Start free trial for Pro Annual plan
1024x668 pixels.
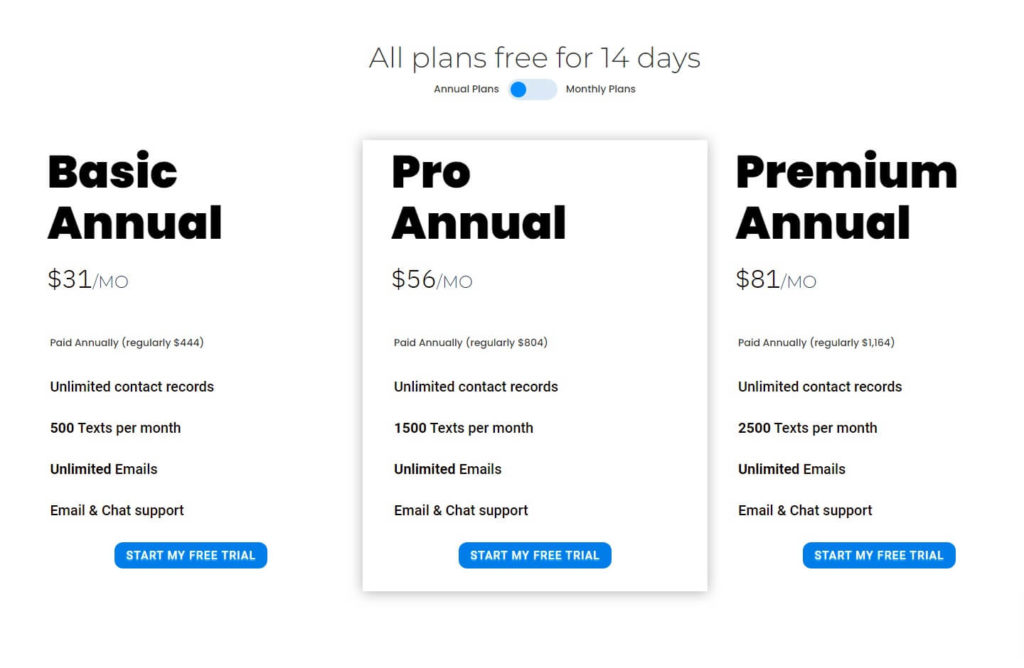pos(535,555)
